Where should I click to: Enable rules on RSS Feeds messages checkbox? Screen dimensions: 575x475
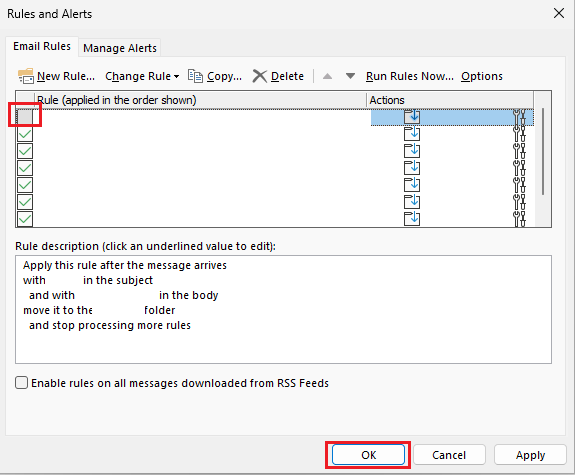[x=22, y=383]
